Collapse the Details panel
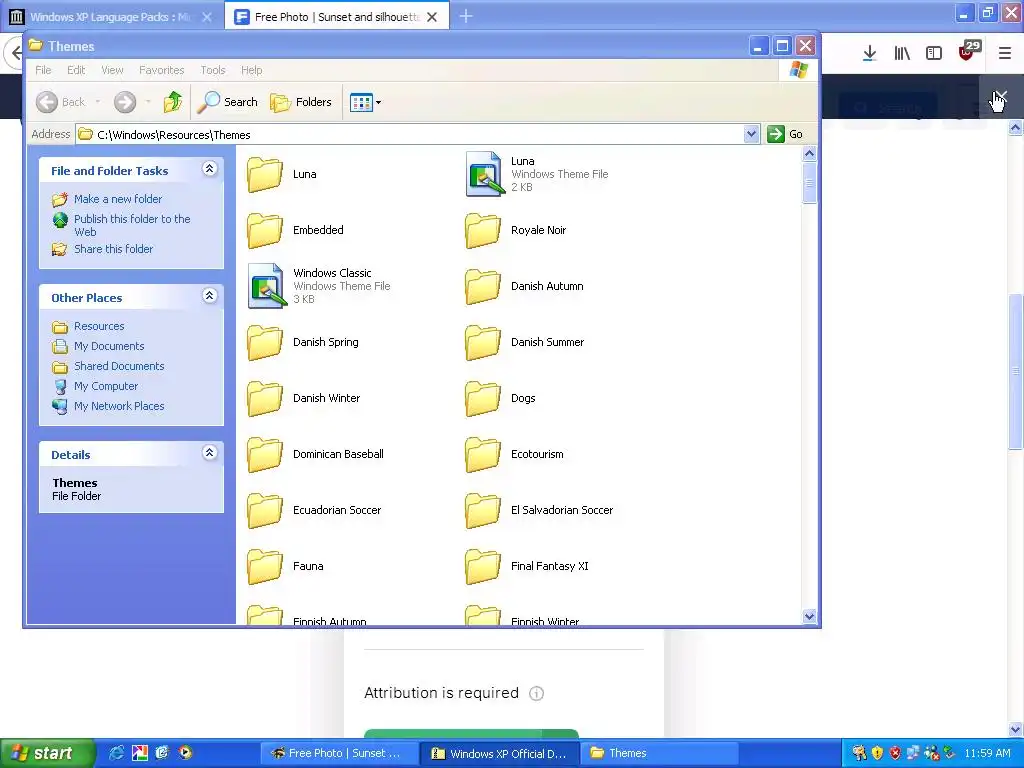The height and width of the screenshot is (768, 1024). click(x=210, y=453)
